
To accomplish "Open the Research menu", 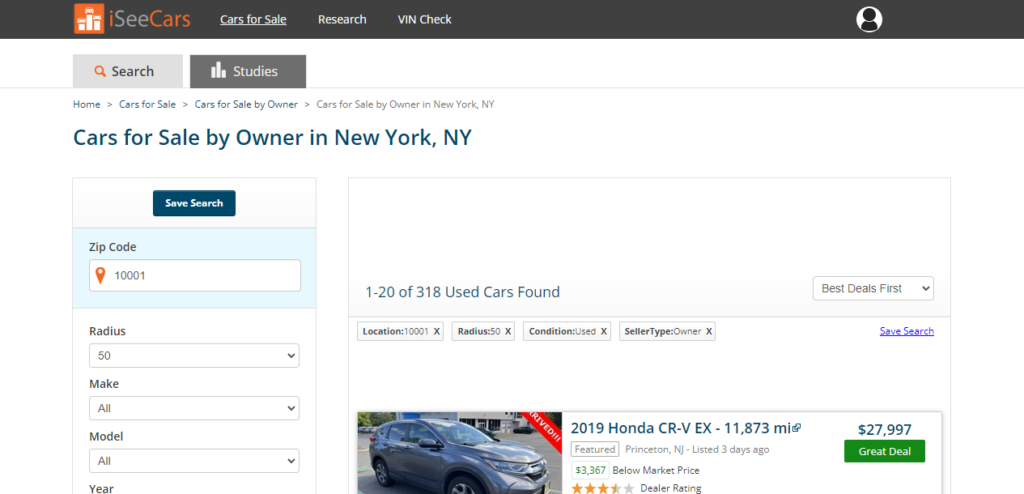I will (342, 20).
